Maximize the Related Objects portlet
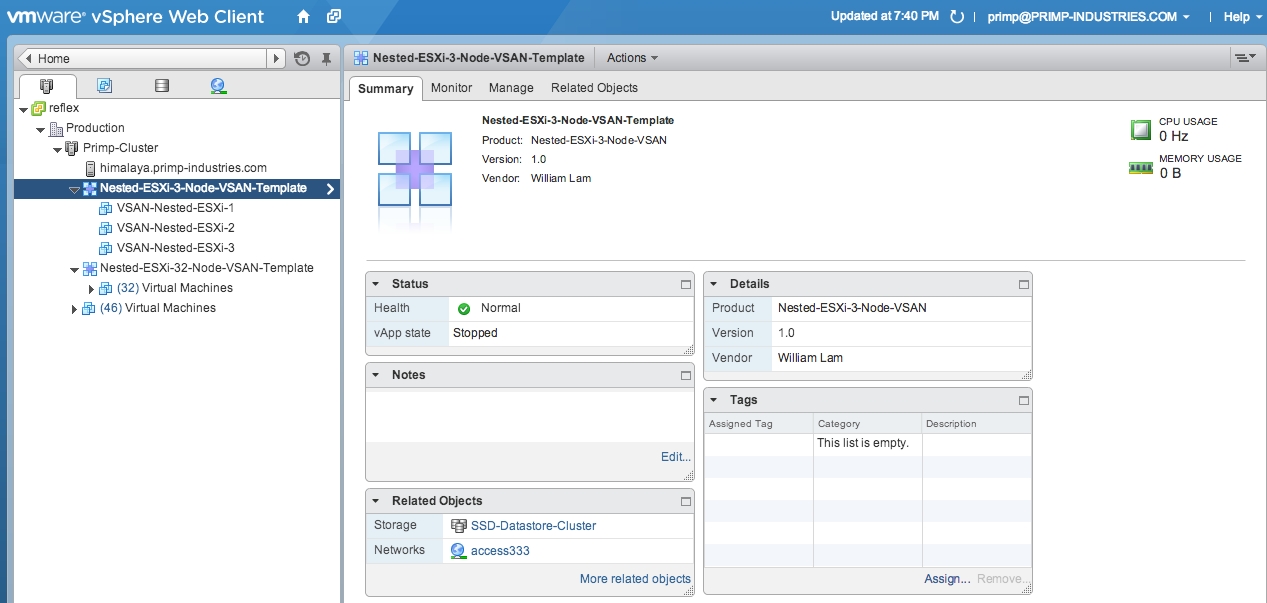The height and width of the screenshot is (603, 1267). (686, 501)
